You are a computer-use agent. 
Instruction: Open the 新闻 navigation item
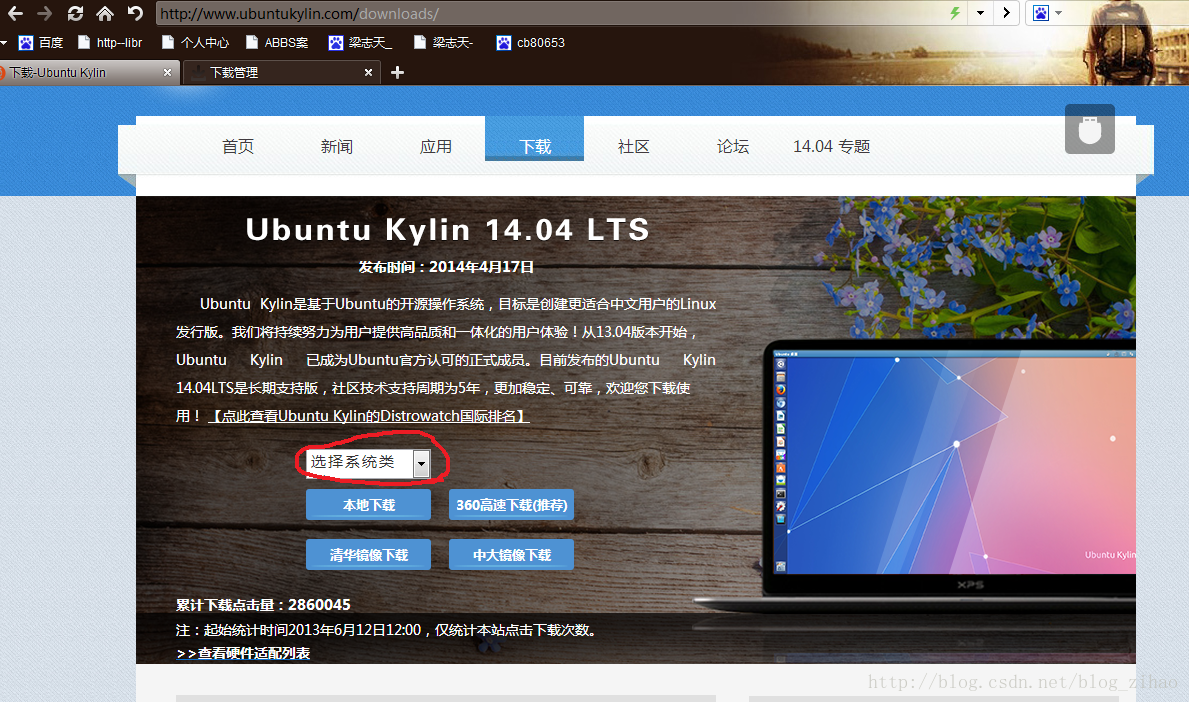click(x=337, y=146)
